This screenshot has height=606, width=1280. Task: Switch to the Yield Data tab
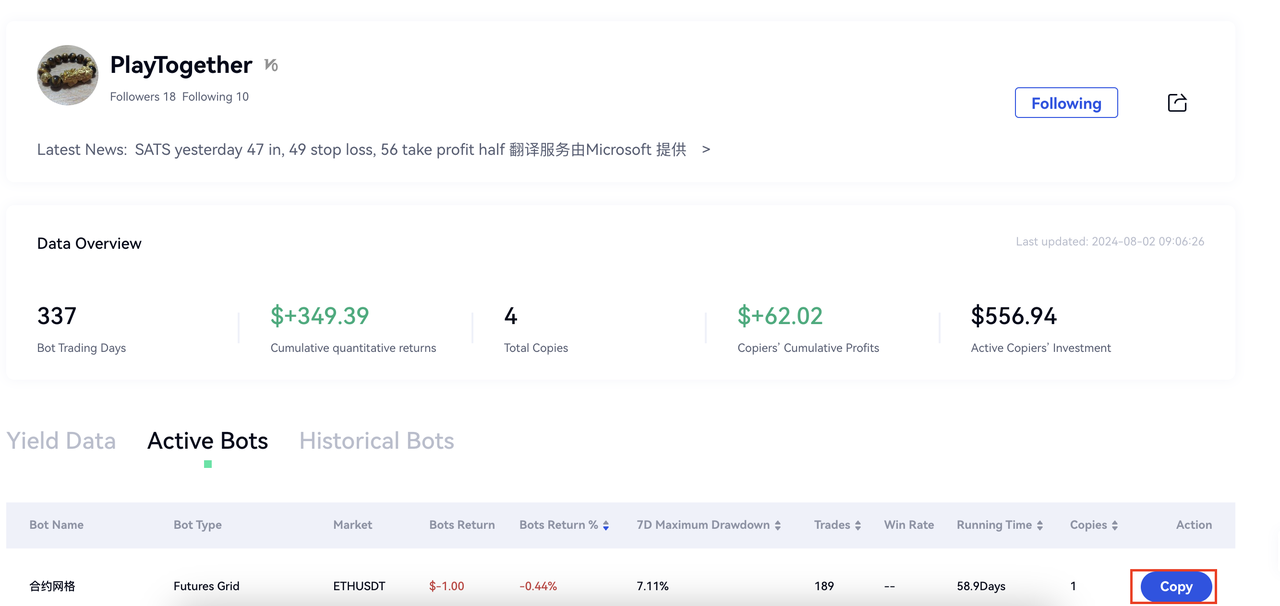click(x=61, y=441)
